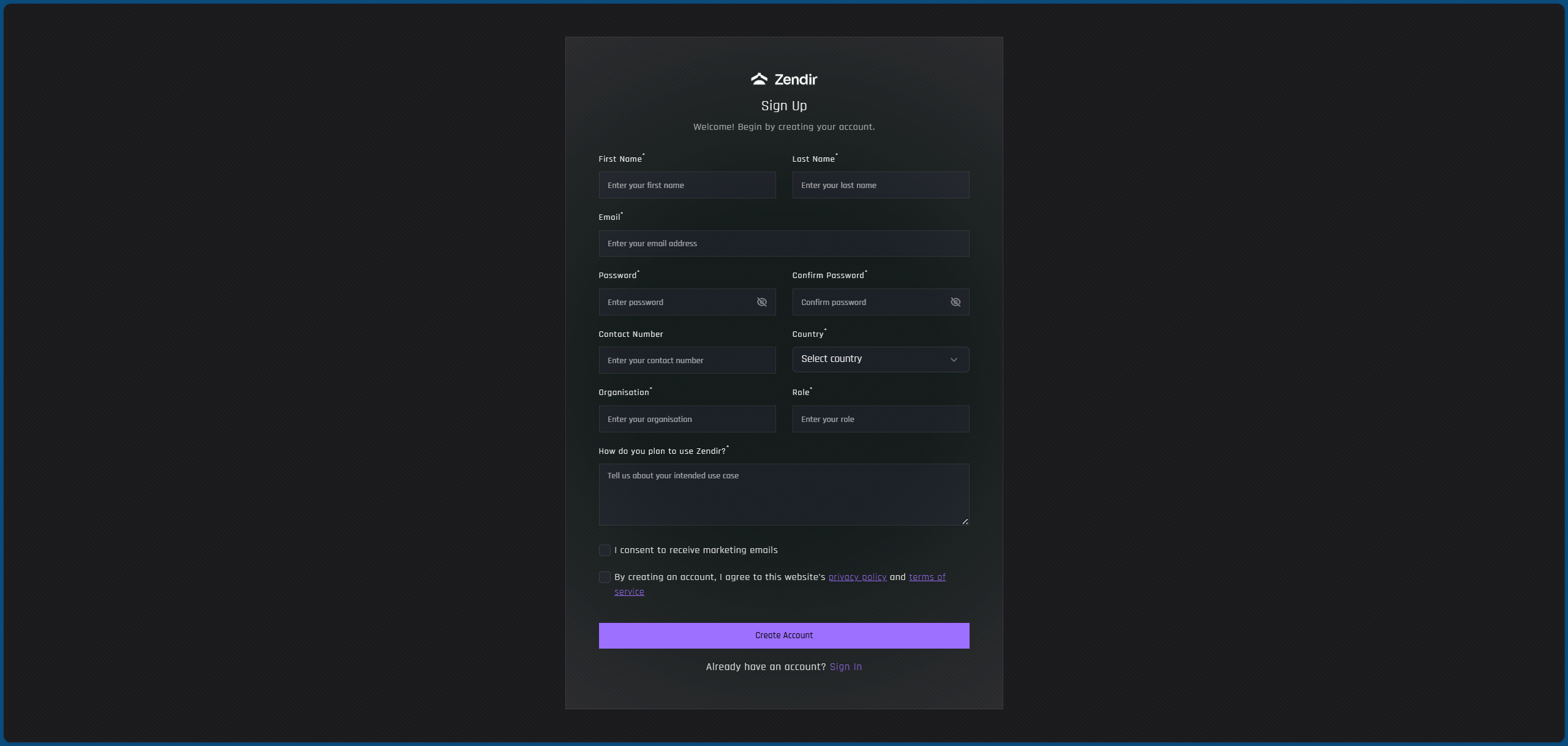The image size is (1568, 746).
Task: Click the Contact Number input
Action: pos(687,360)
